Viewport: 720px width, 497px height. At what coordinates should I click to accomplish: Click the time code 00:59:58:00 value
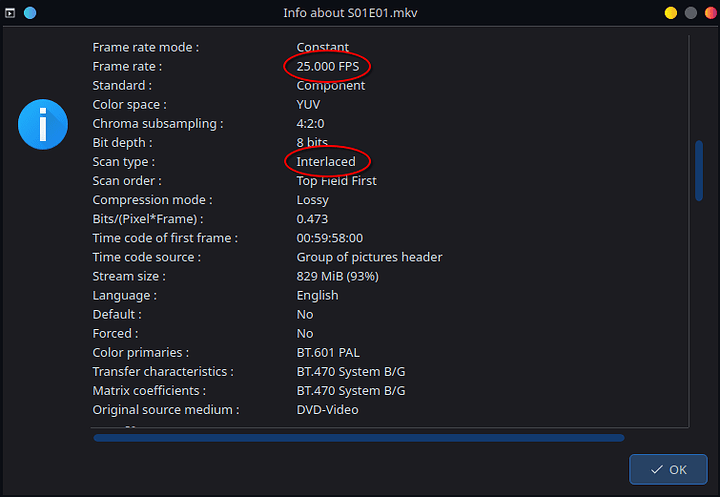[x=330, y=238]
